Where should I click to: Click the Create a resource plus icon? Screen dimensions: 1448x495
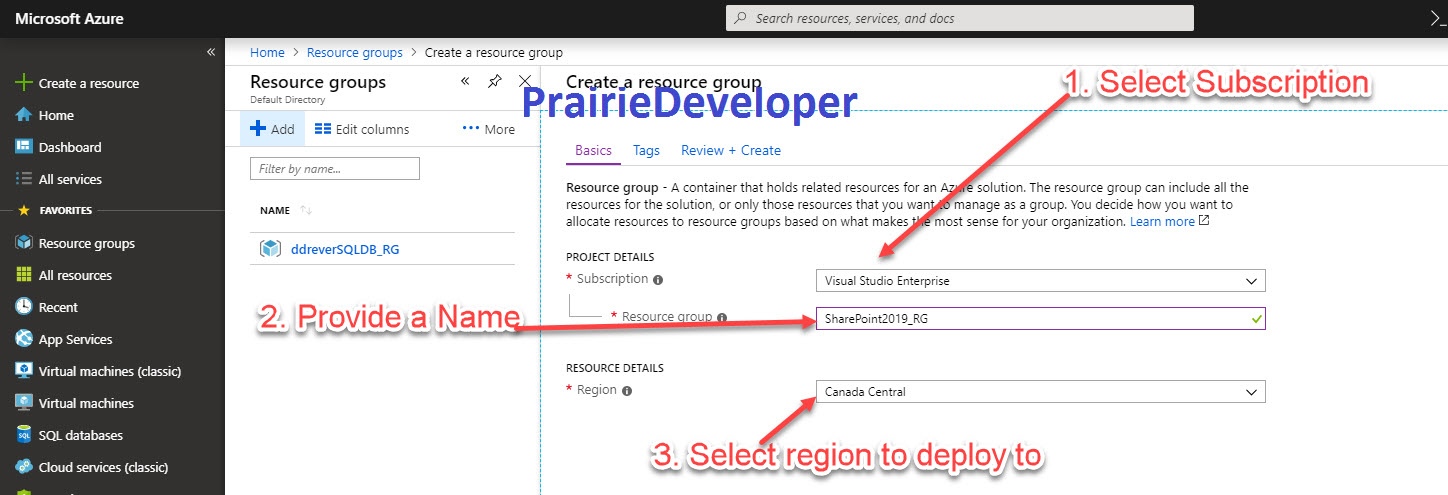point(24,83)
